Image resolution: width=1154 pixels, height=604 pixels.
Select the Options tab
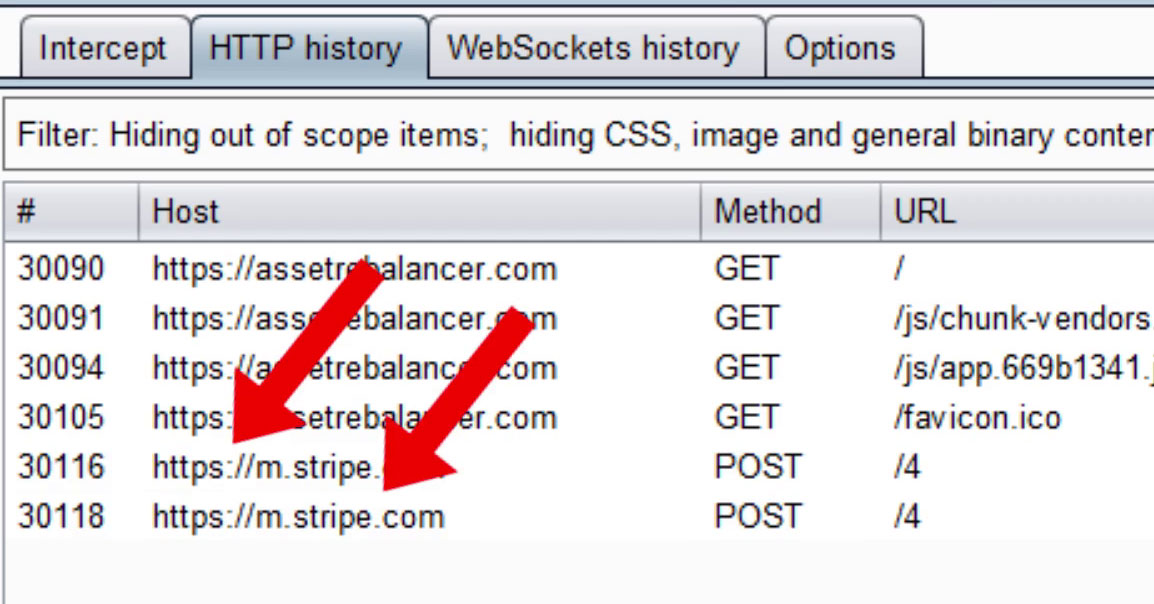click(843, 47)
